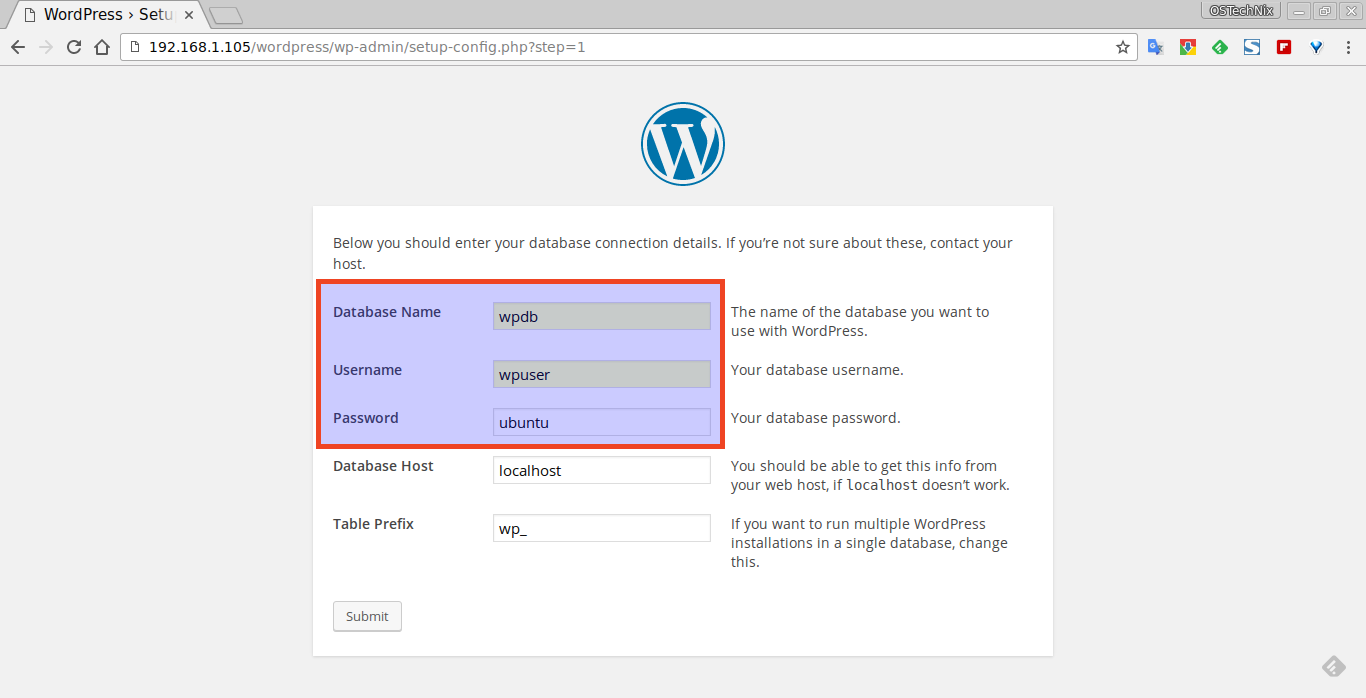Go back to the previous page
Screen dimensions: 1366x698
pos(18,47)
